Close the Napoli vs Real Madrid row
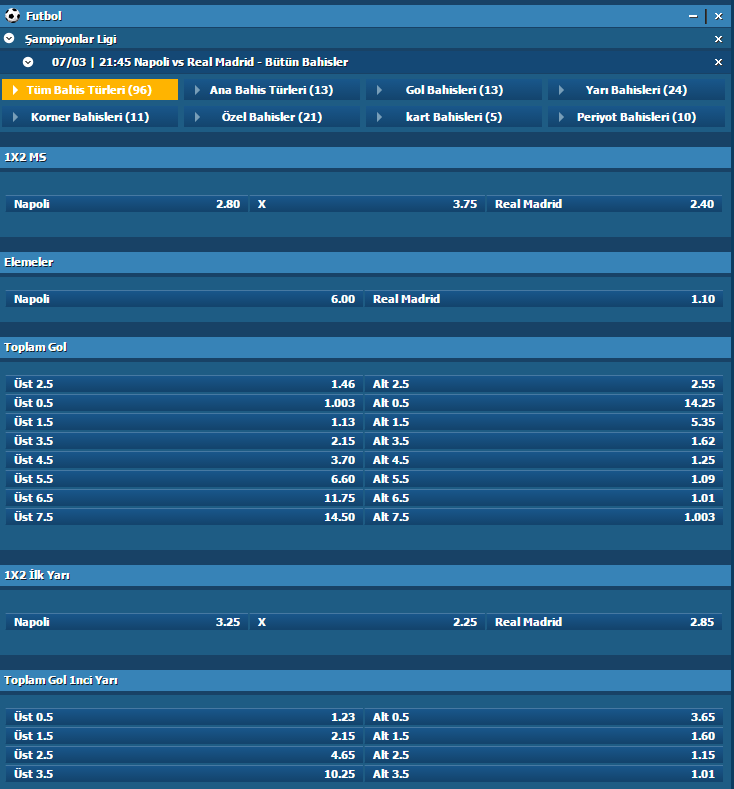The height and width of the screenshot is (789, 734). coord(718,62)
